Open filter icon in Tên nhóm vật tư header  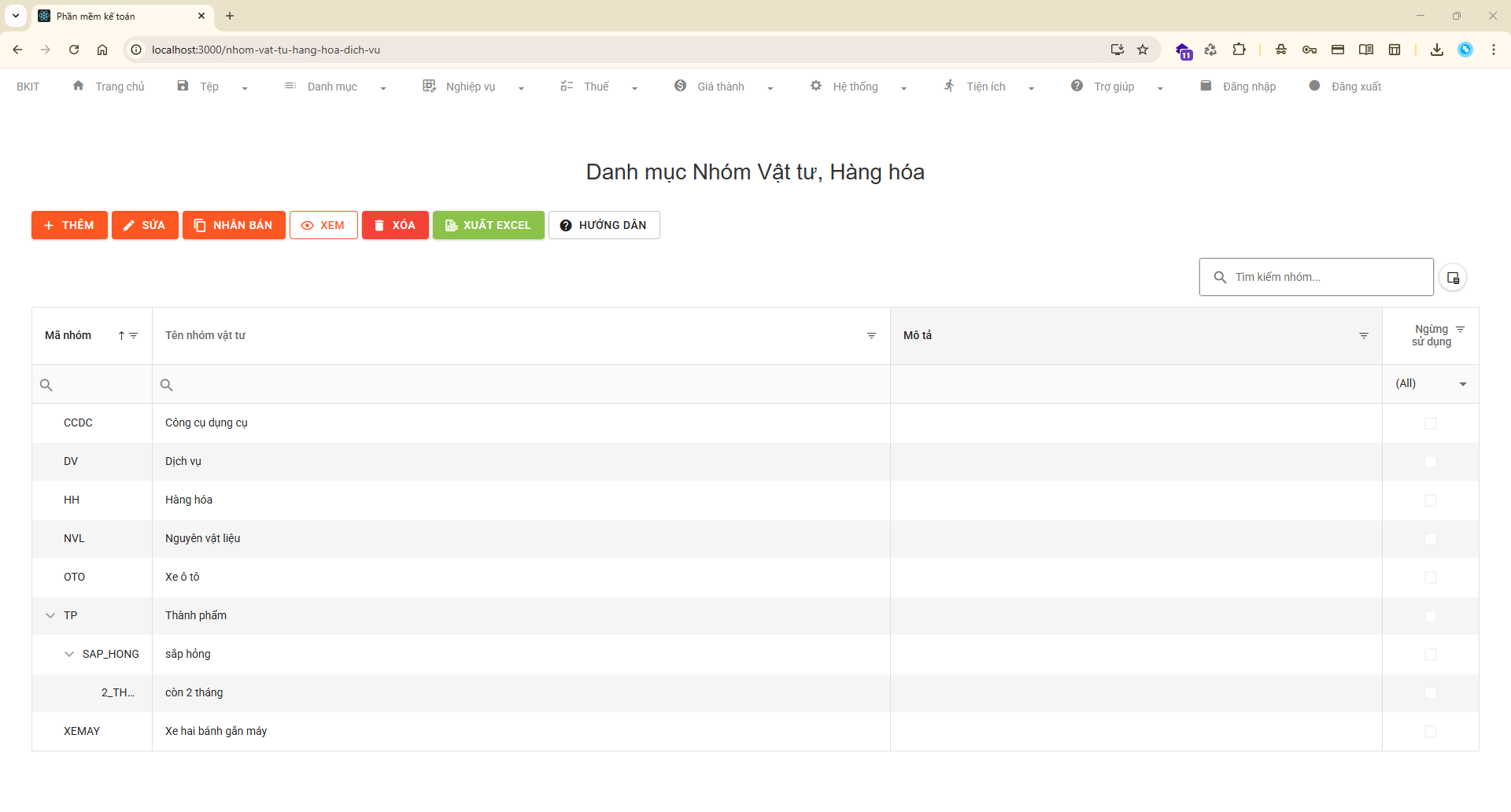(871, 336)
